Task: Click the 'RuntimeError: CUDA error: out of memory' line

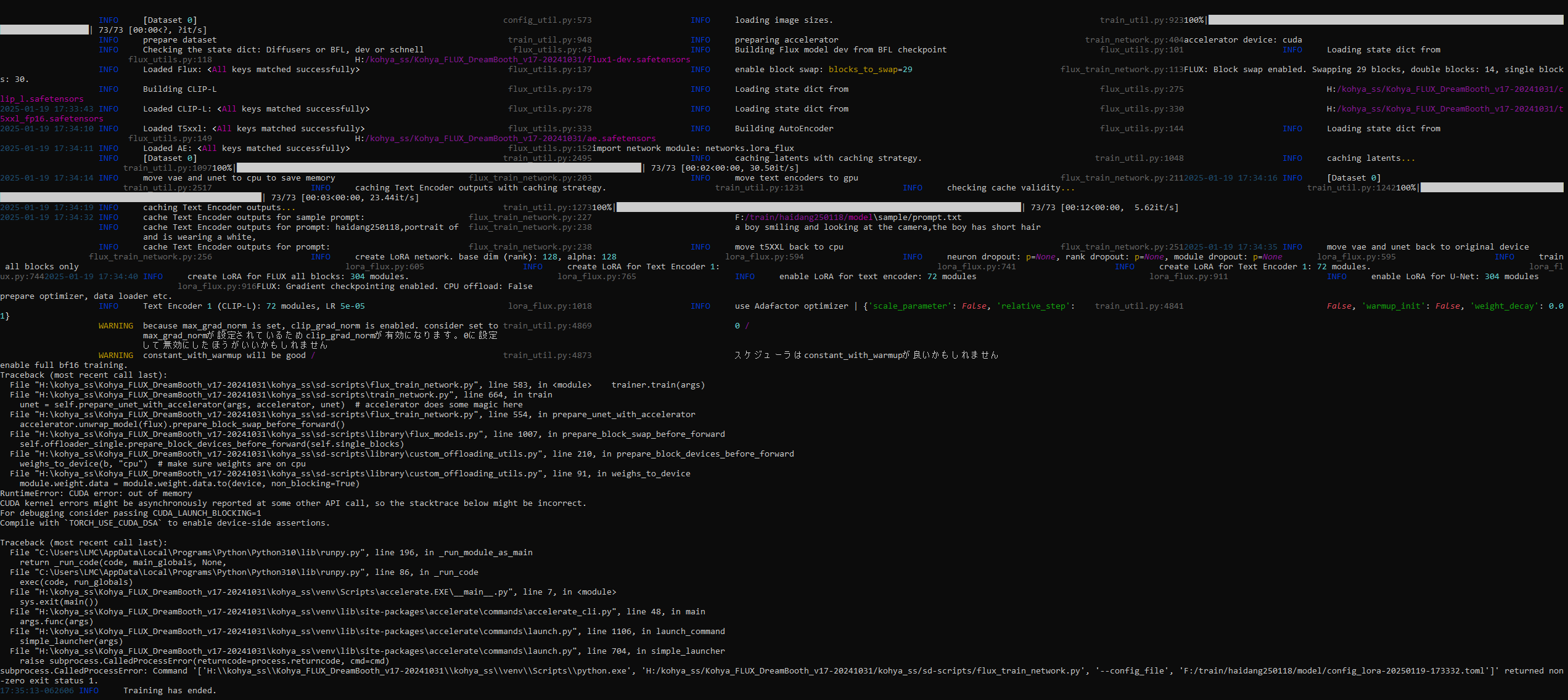Action: (x=96, y=494)
